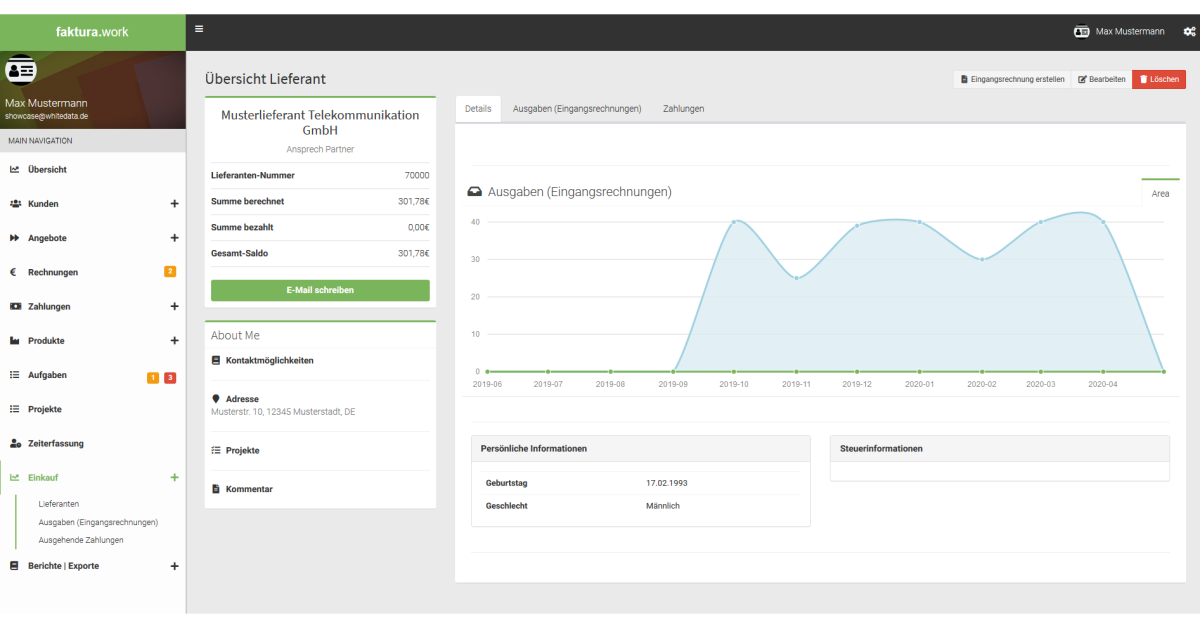Screen dimensions: 1200x628
Task: Click the orange badge 2 on Rechnungen
Action: click(170, 272)
